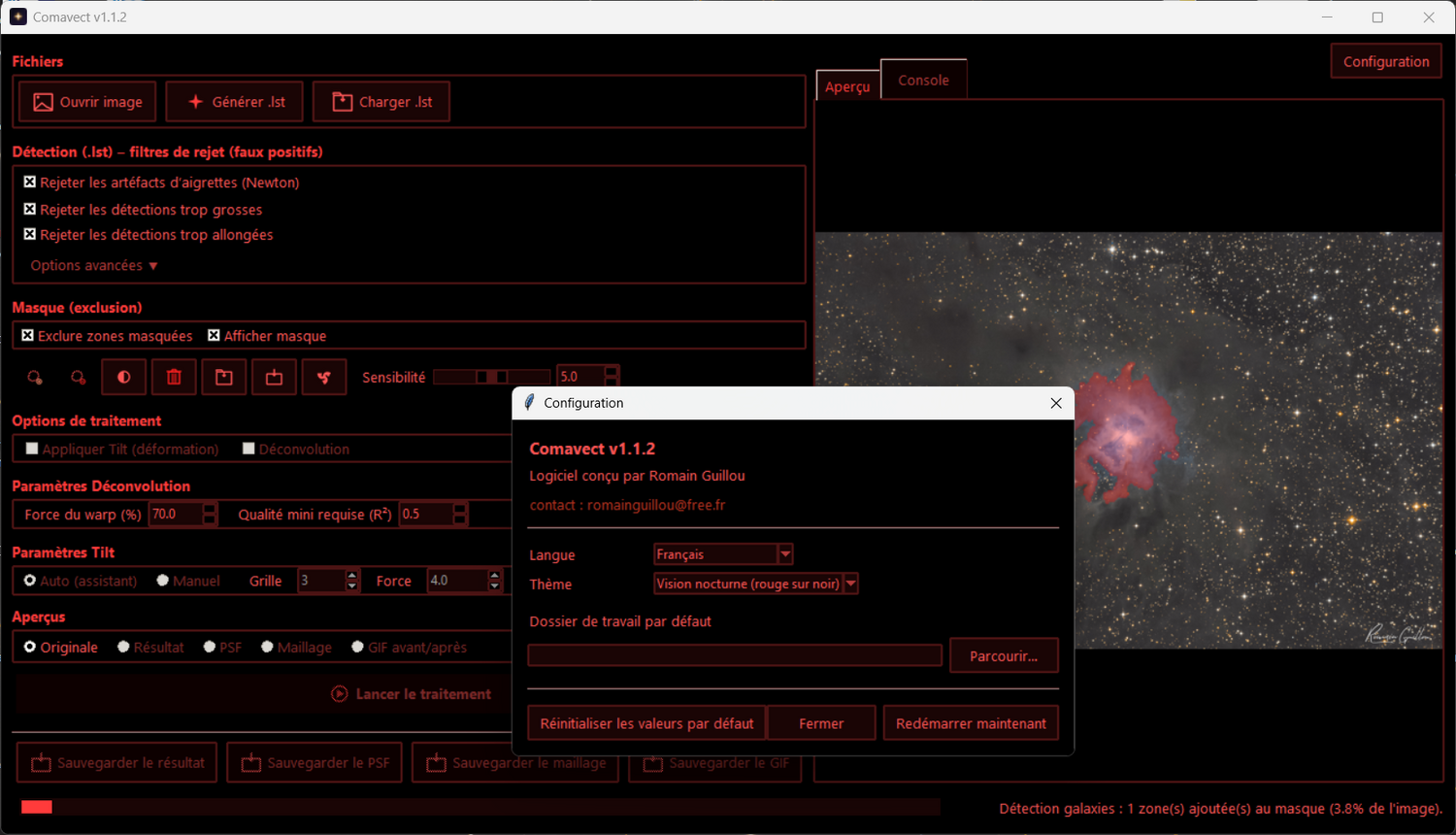
Task: Click Redémarrer maintenant
Action: point(971,723)
